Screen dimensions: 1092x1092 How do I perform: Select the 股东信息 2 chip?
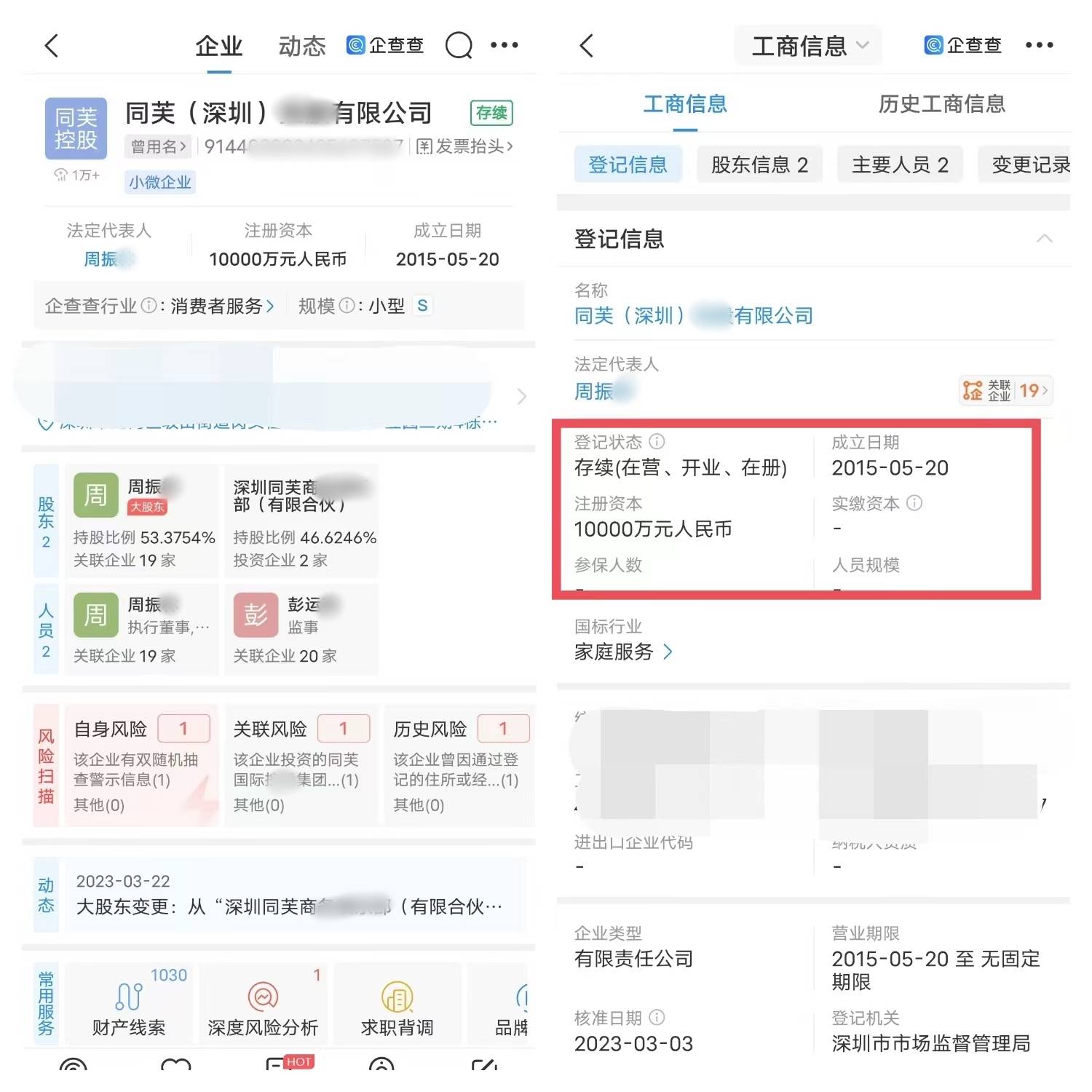pyautogui.click(x=759, y=165)
